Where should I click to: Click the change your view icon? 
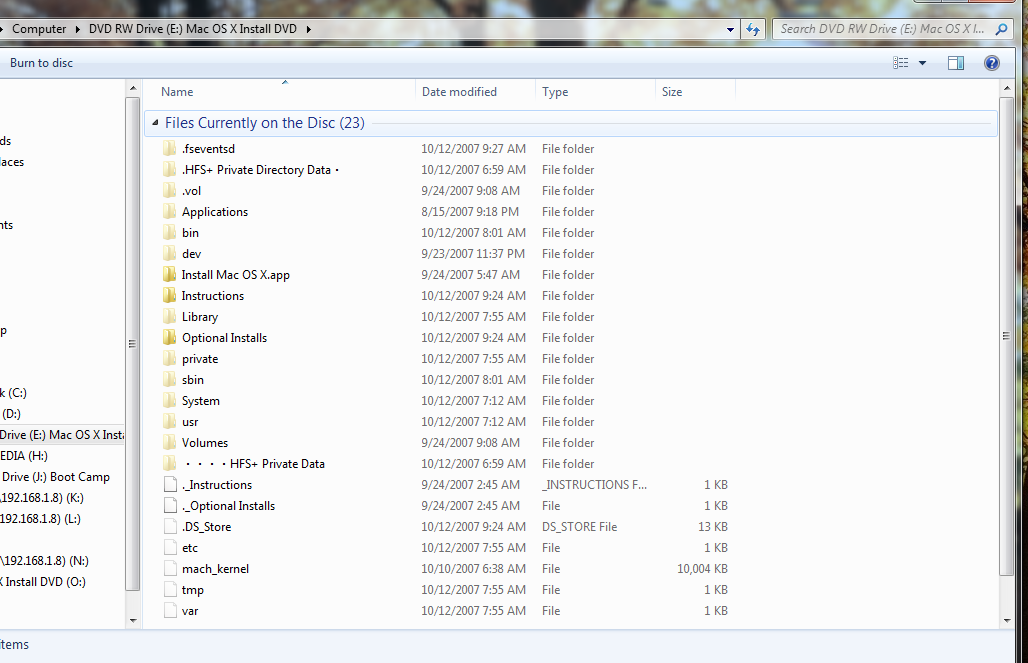point(901,63)
